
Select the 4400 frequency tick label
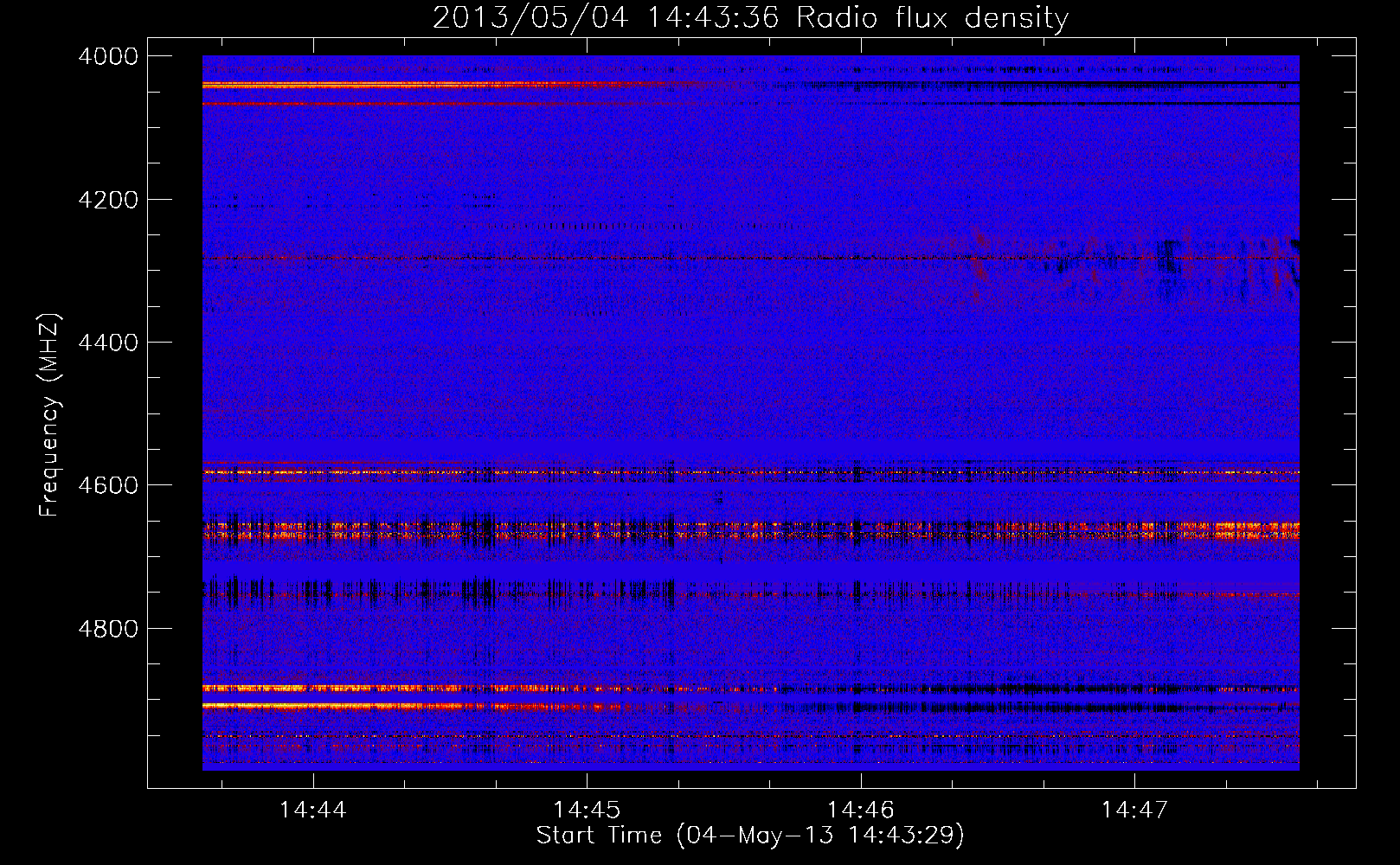click(108, 343)
